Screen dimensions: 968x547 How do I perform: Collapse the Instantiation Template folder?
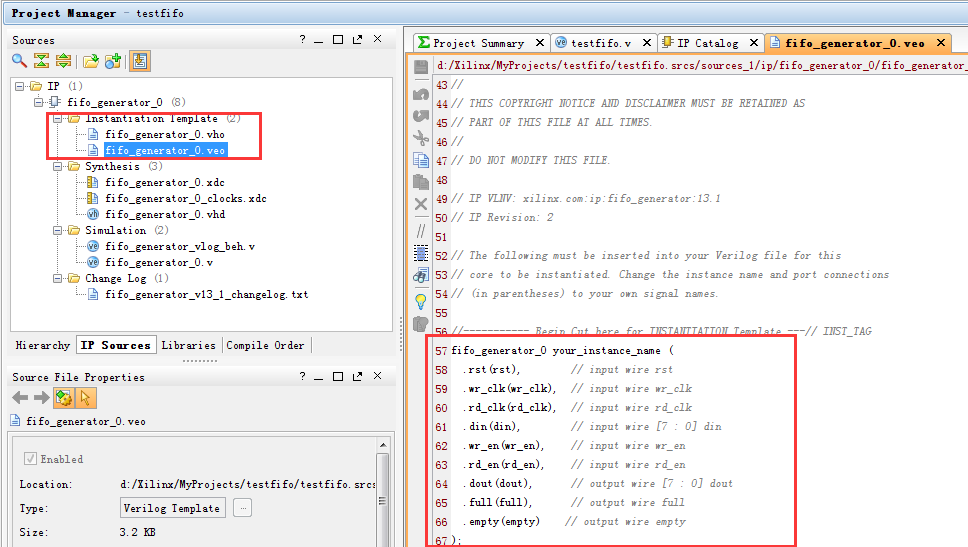pos(57,119)
